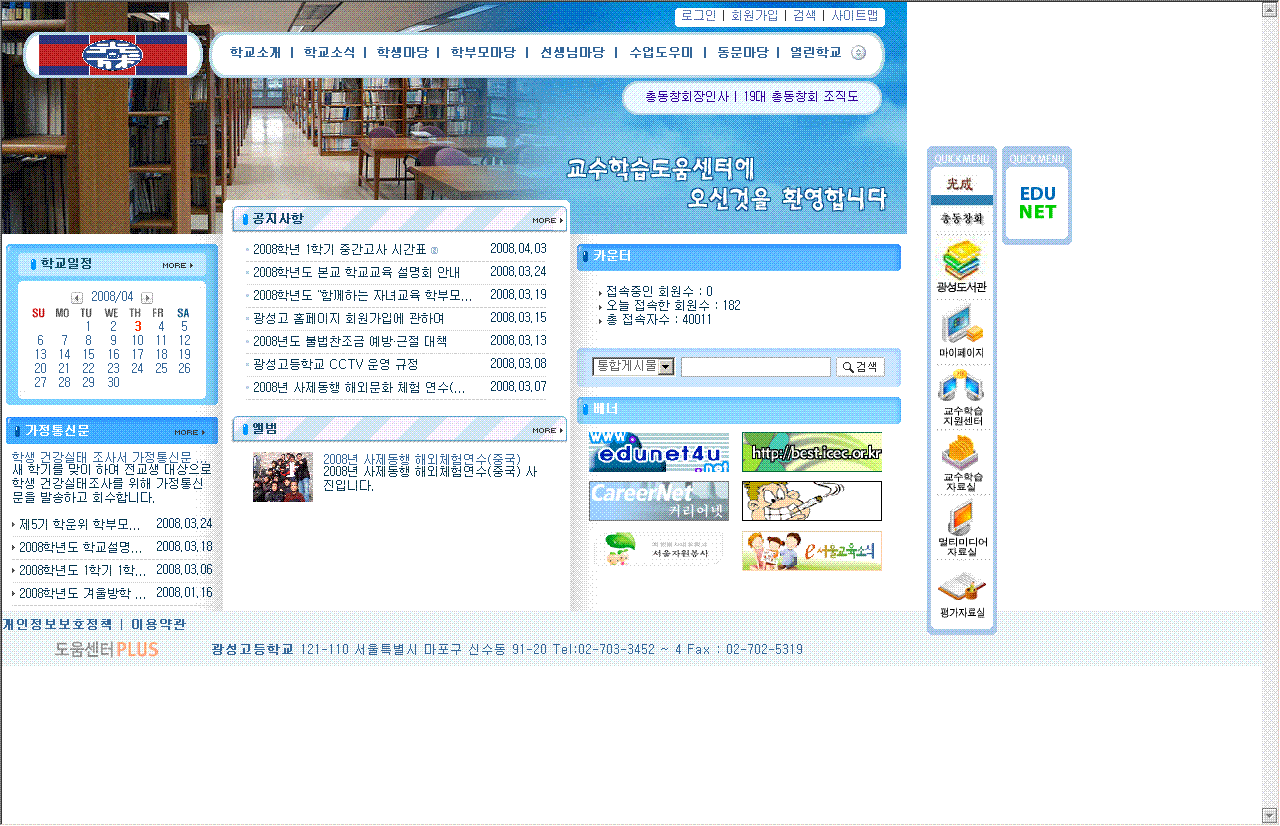Open the 광성도서관 quick menu icon
Screen dimensions: 1280x826
pyautogui.click(x=961, y=262)
